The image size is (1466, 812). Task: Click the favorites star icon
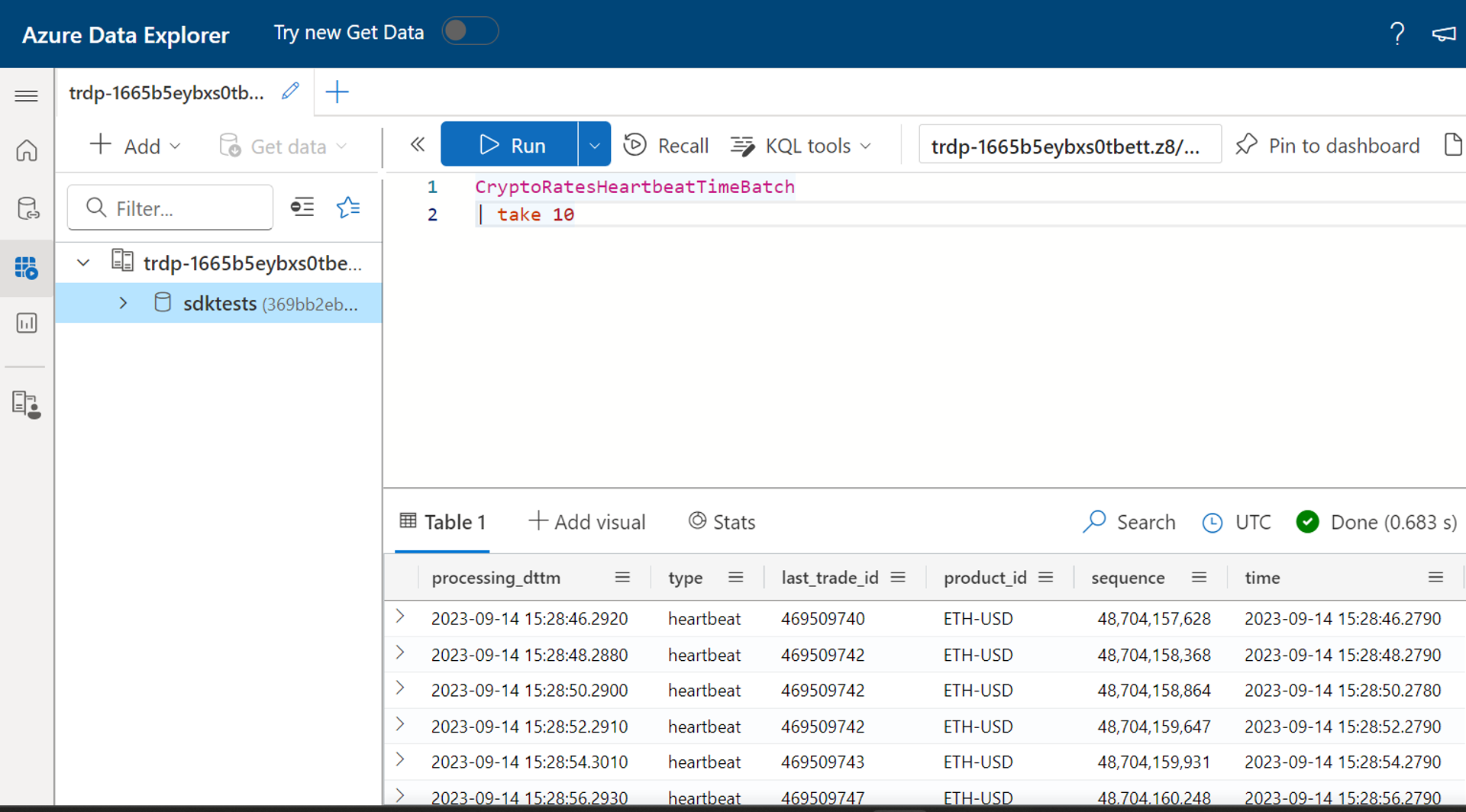pyautogui.click(x=348, y=208)
